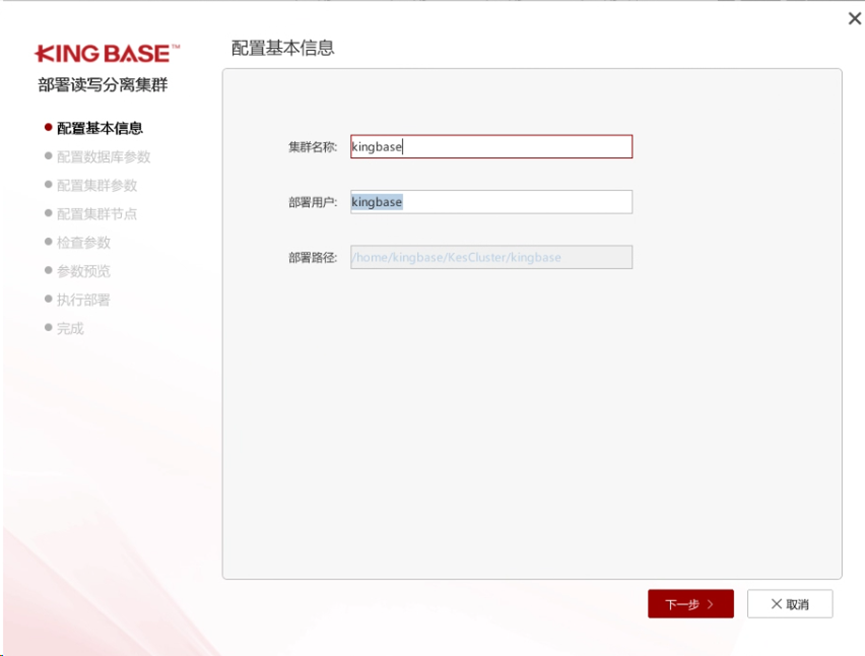Click the 集群名称 field label
865x656 pixels.
coord(312,147)
